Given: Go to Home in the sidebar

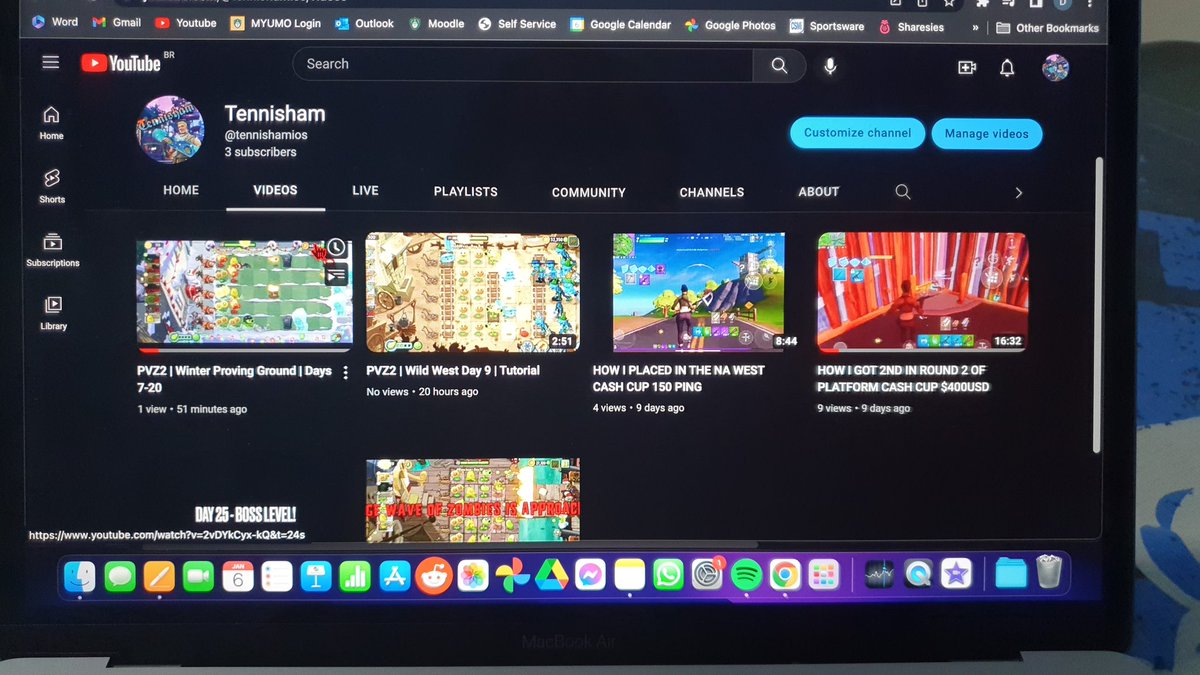Looking at the screenshot, I should [x=52, y=123].
